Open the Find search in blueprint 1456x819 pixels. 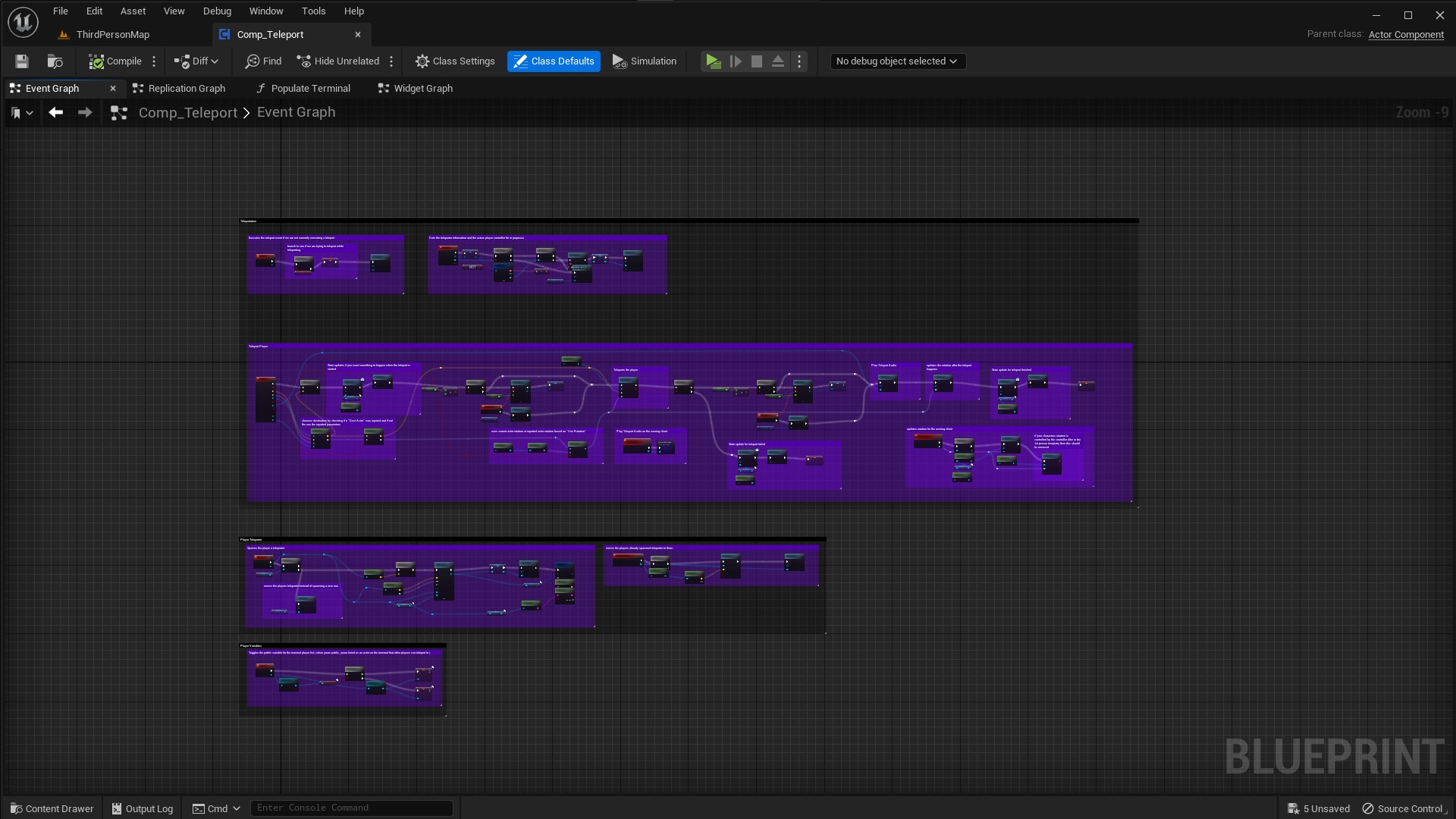click(262, 61)
